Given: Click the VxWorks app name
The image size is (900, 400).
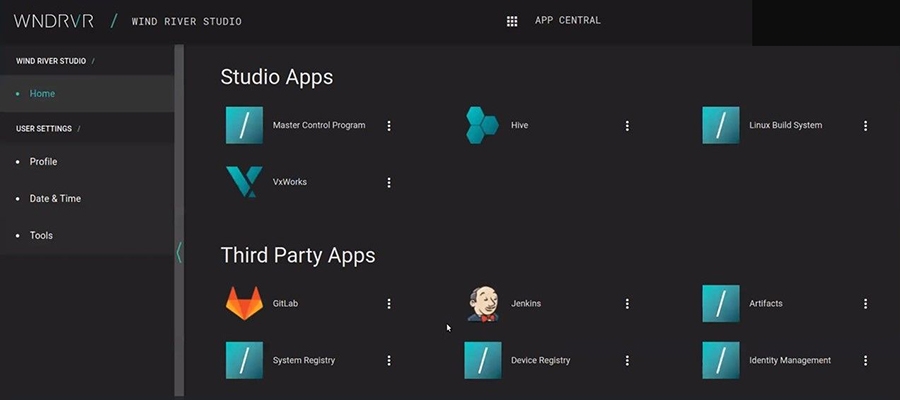Looking at the screenshot, I should [x=289, y=182].
